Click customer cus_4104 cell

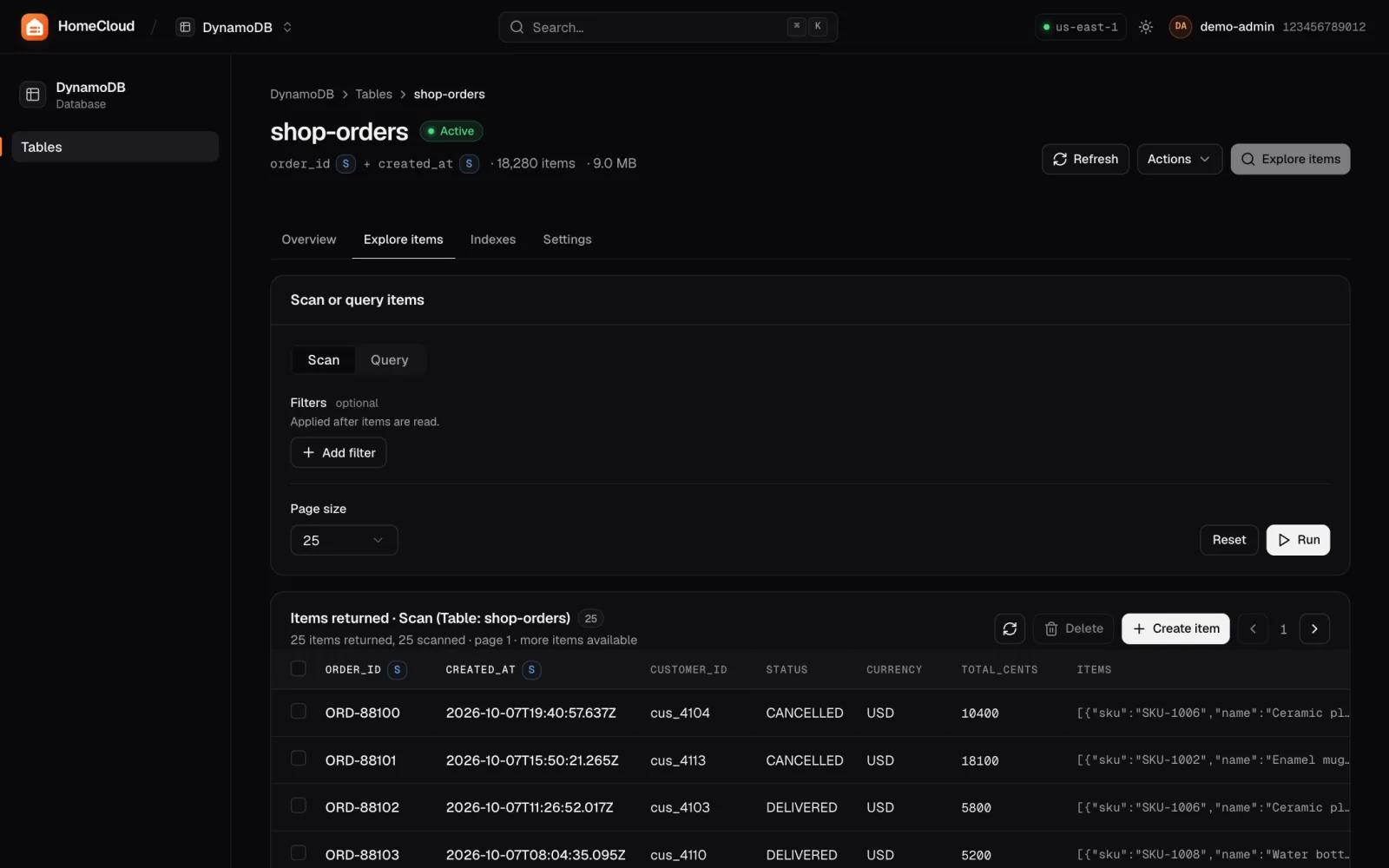click(x=680, y=713)
